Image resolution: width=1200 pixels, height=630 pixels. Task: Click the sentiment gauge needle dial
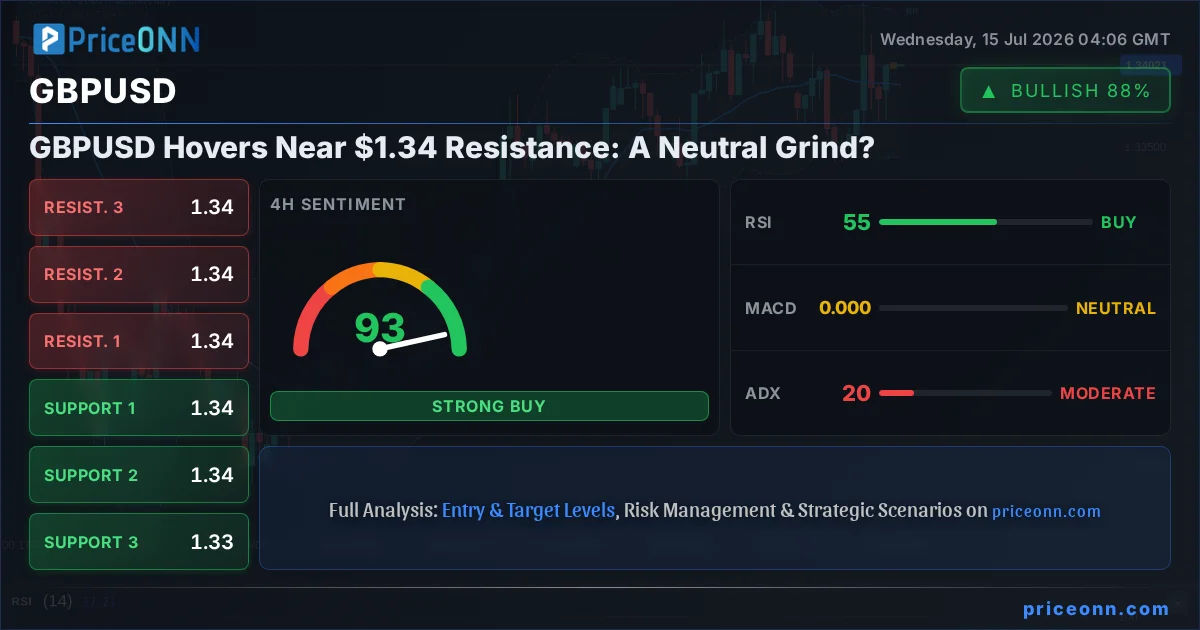[380, 308]
